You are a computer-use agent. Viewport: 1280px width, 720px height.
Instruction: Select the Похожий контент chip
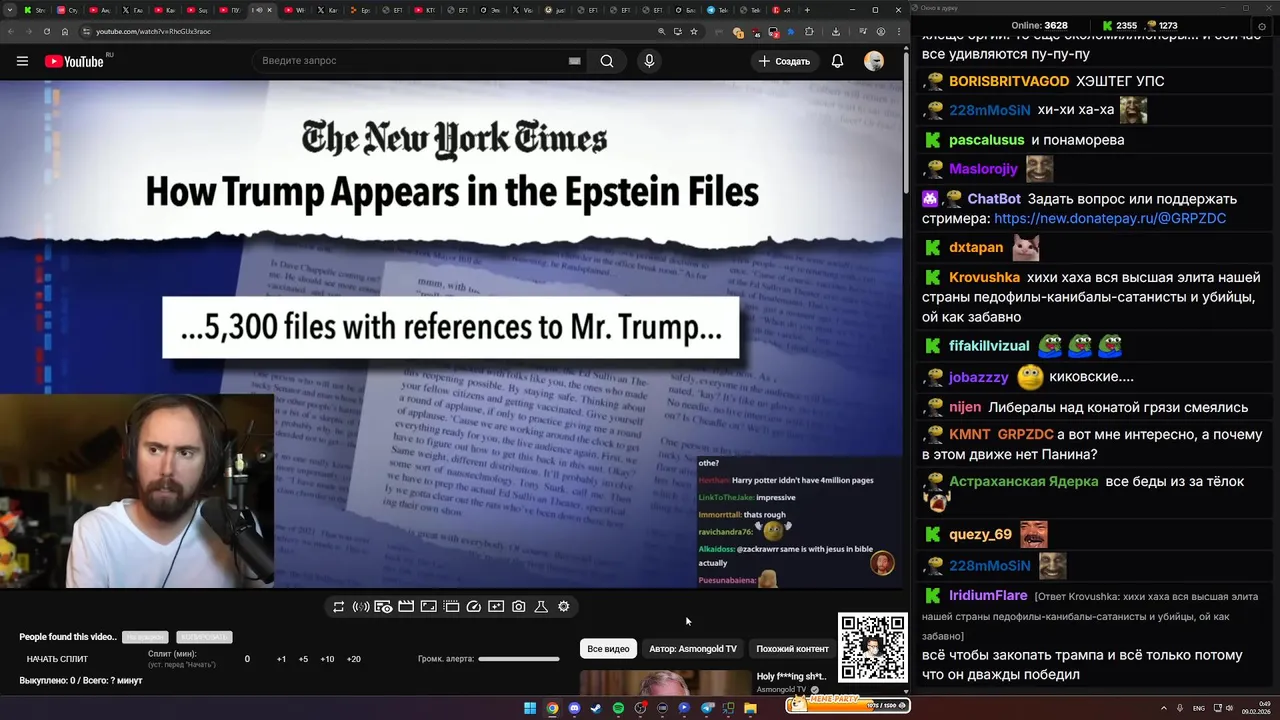(792, 649)
